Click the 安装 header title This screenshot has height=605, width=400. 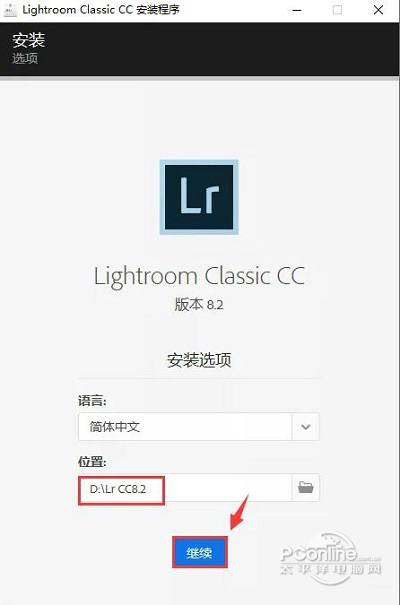click(29, 40)
